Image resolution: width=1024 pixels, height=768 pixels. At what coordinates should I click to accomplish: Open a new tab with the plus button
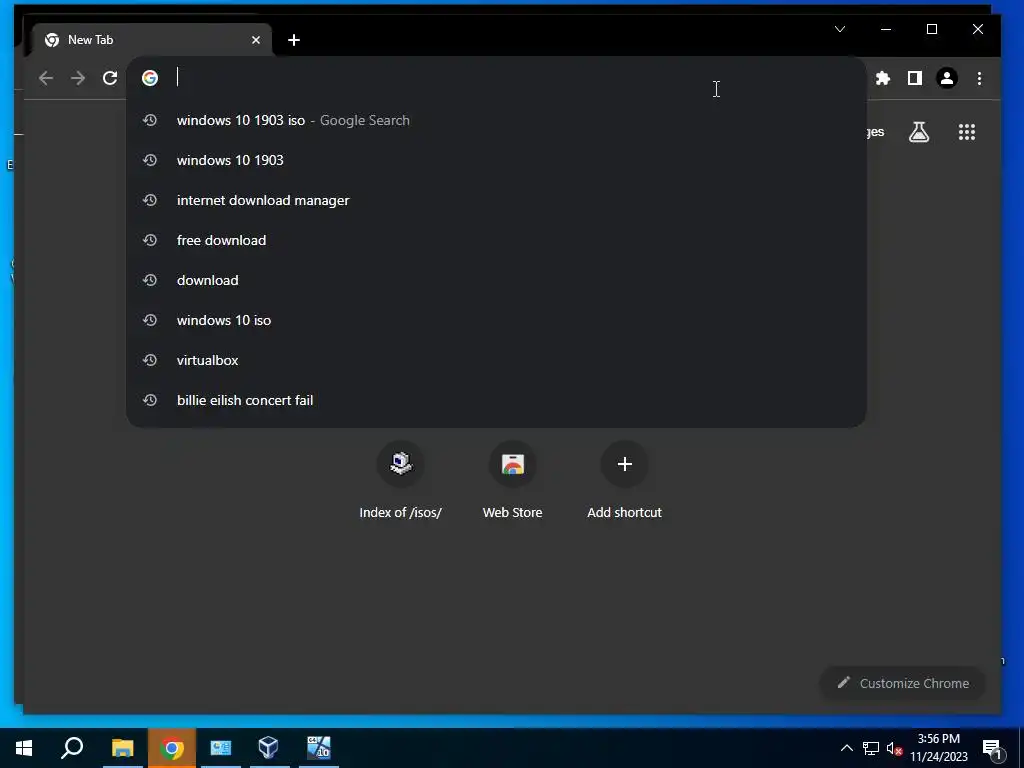click(294, 40)
